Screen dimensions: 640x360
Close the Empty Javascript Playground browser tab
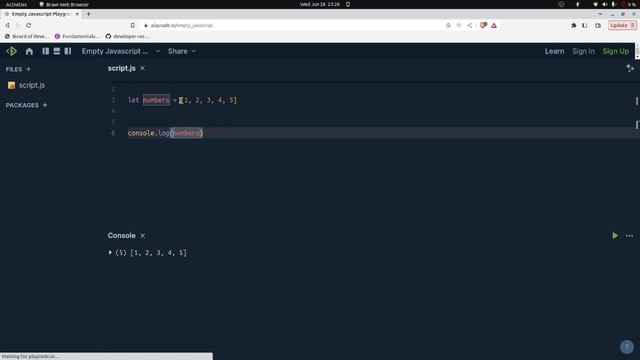(x=77, y=14)
